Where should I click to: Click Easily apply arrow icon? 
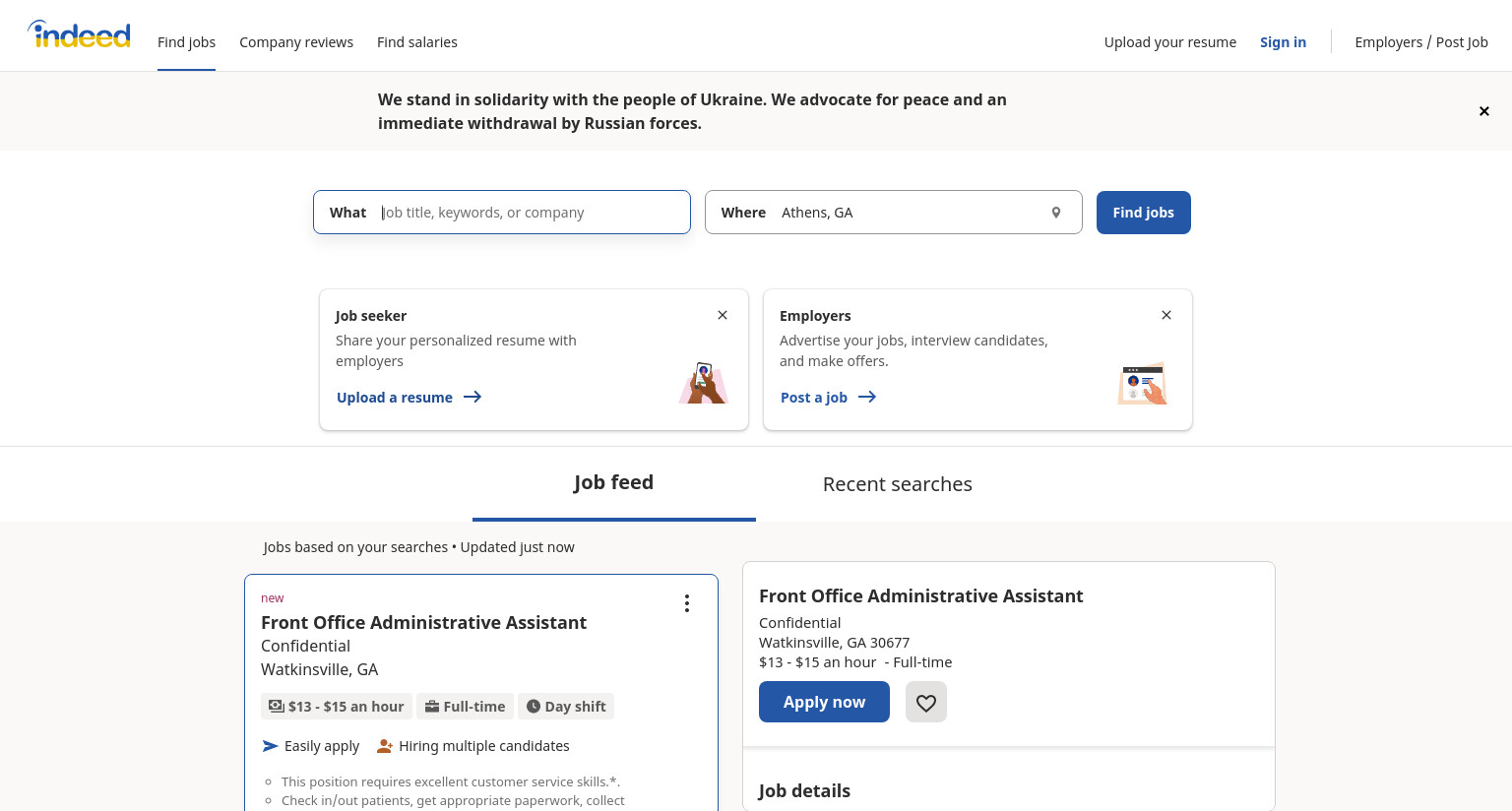271,746
